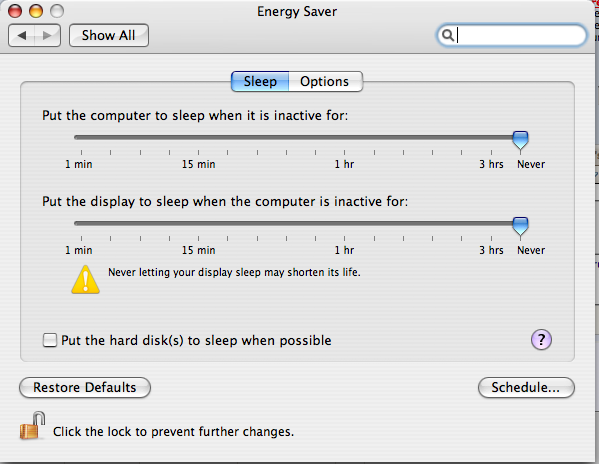Open the Schedule dialog
The image size is (599, 464).
click(x=526, y=387)
